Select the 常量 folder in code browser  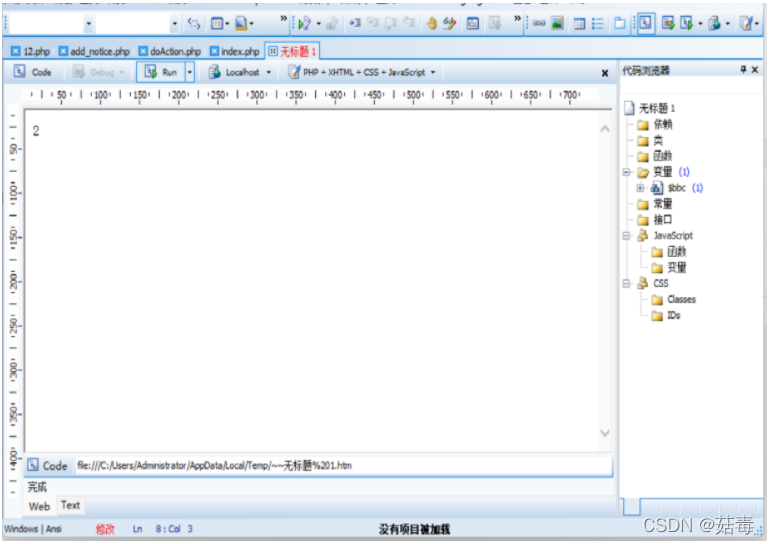[x=655, y=204]
